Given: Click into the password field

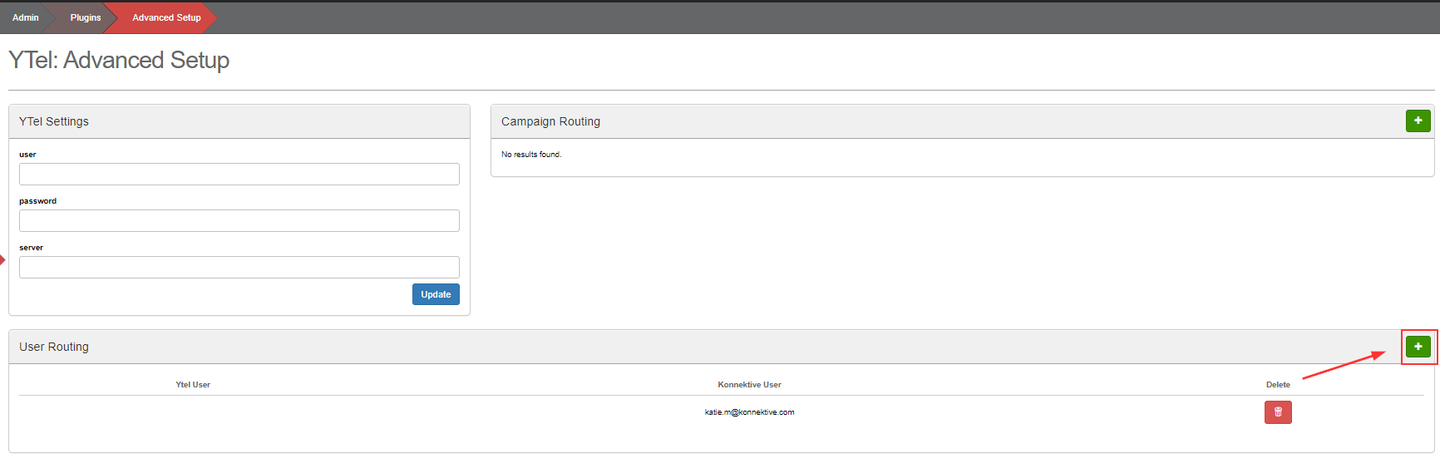Looking at the screenshot, I should [239, 220].
